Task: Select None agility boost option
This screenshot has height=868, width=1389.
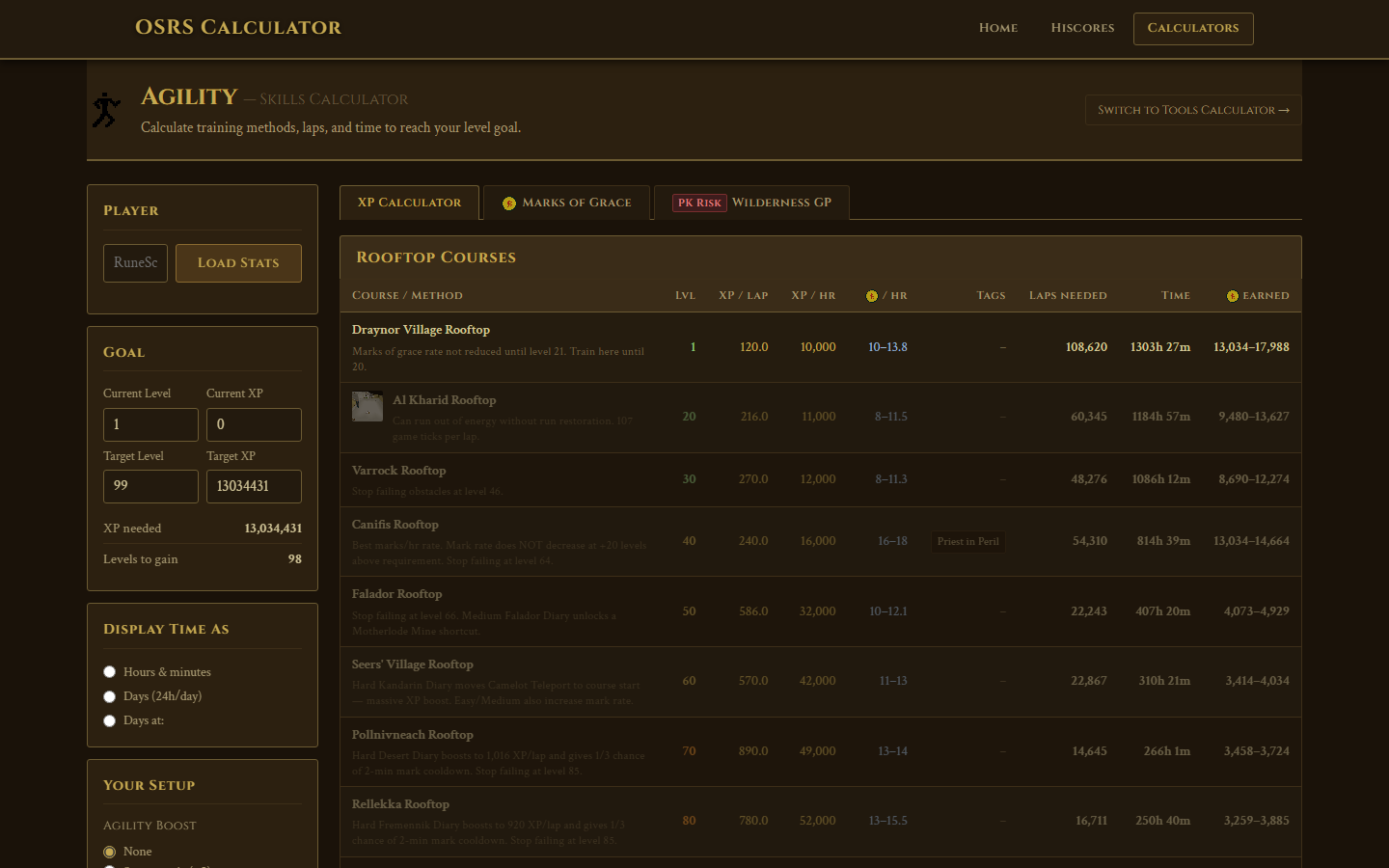Action: [x=110, y=852]
